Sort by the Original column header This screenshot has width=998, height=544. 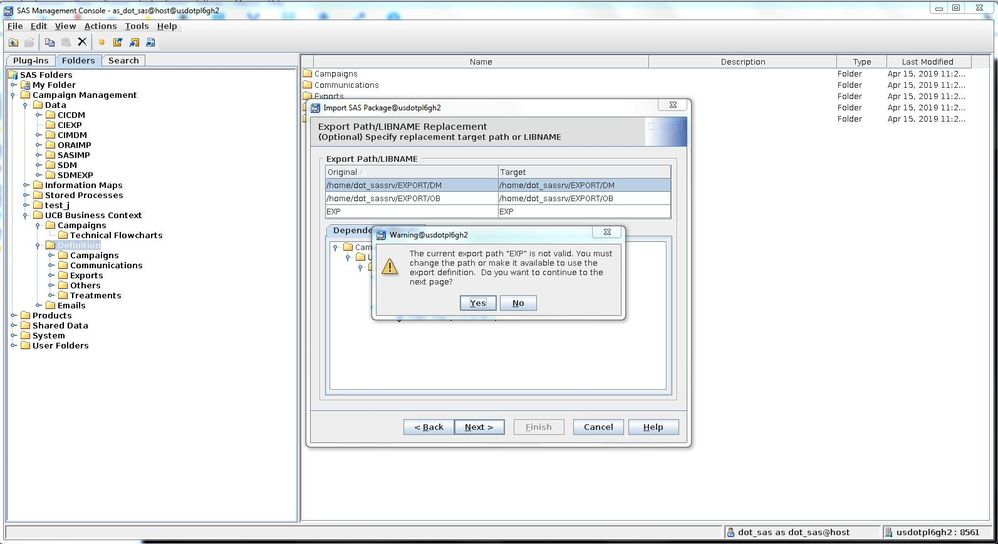click(411, 172)
